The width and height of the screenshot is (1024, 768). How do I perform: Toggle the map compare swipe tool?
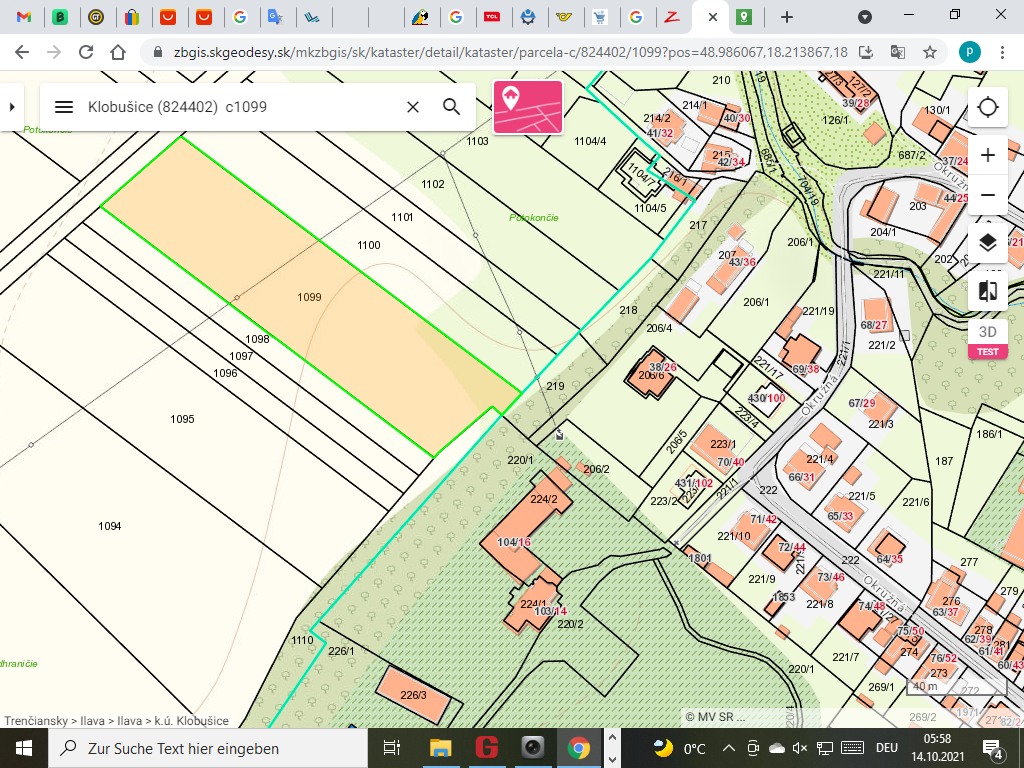pyautogui.click(x=988, y=291)
